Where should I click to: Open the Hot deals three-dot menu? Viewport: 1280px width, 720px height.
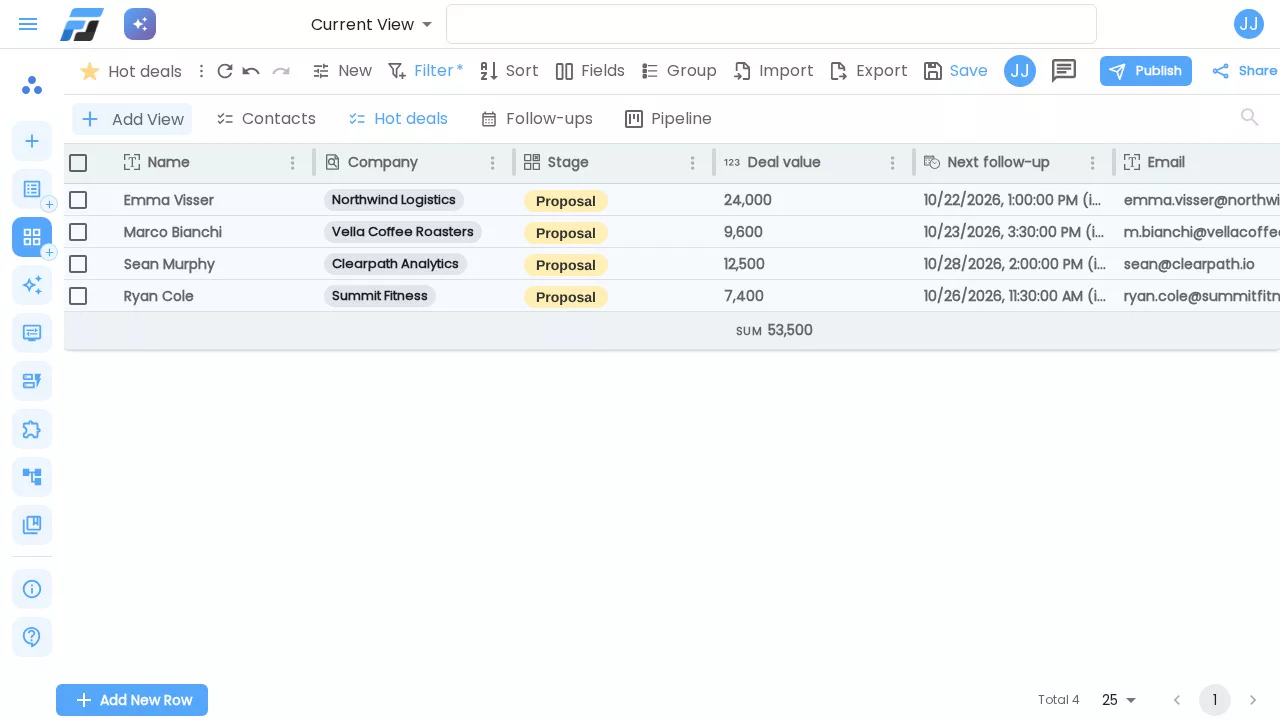(x=201, y=71)
